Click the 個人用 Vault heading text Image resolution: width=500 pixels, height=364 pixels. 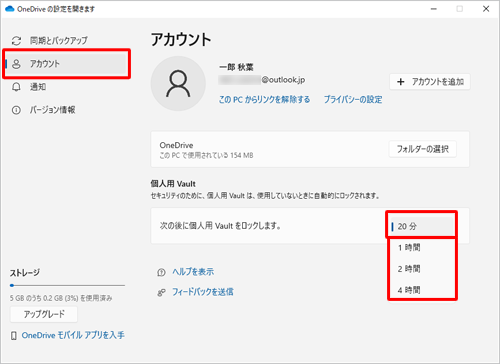[173, 184]
